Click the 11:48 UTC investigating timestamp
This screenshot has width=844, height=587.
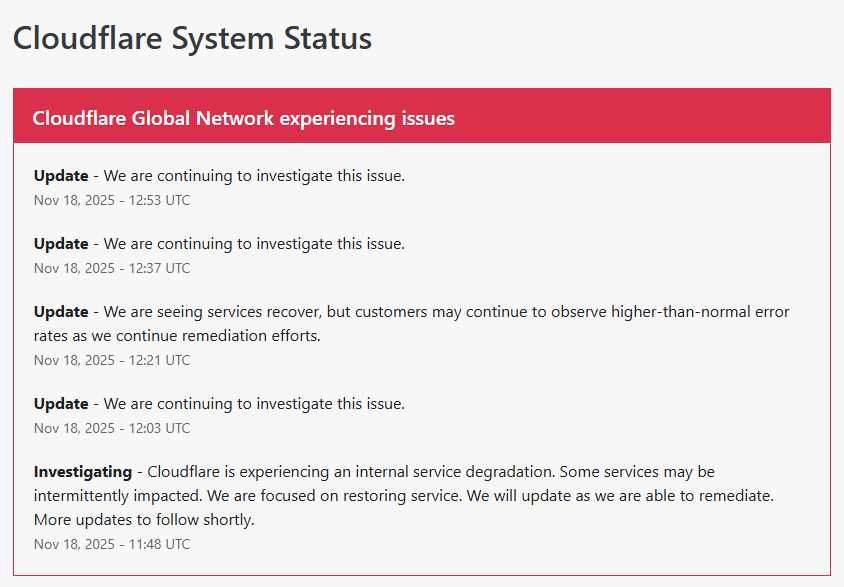111,544
